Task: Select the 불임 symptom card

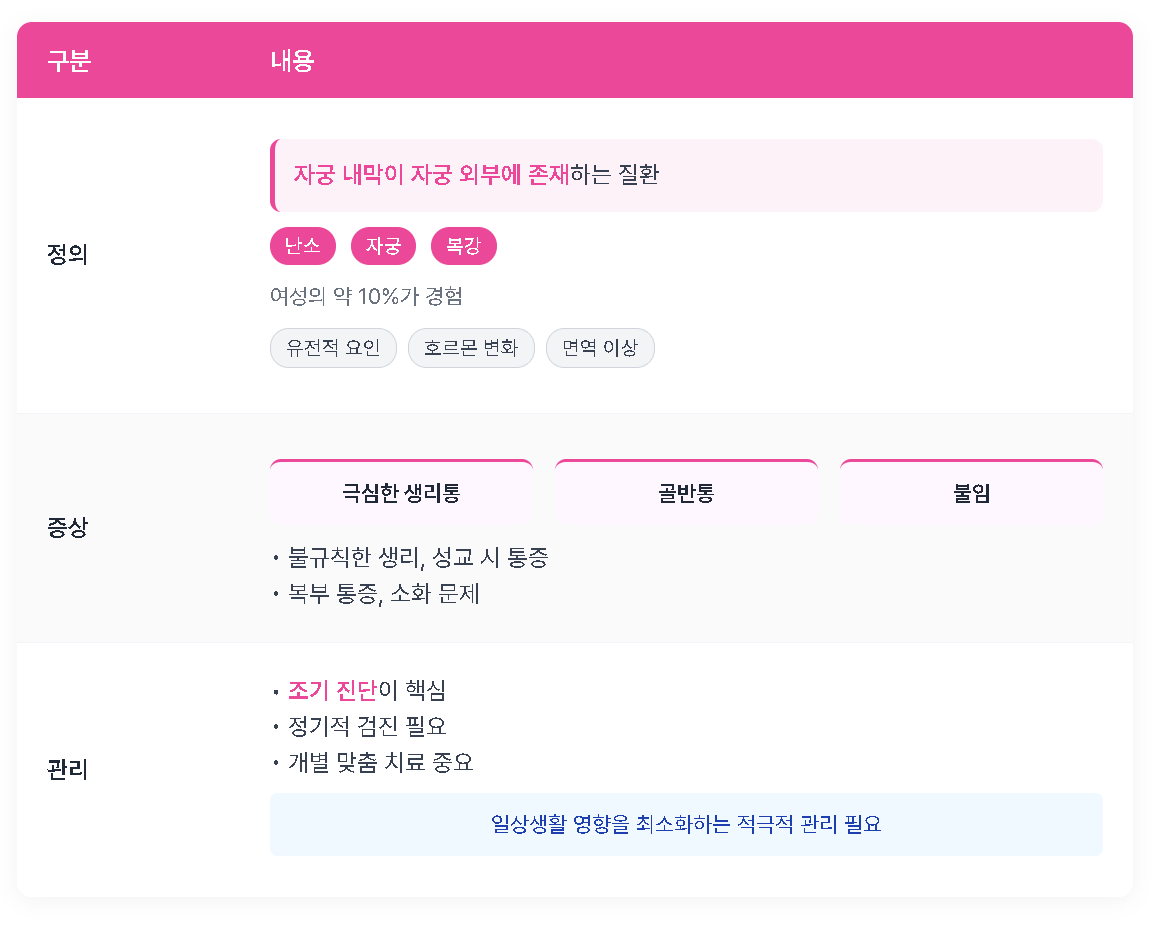Action: coord(971,492)
